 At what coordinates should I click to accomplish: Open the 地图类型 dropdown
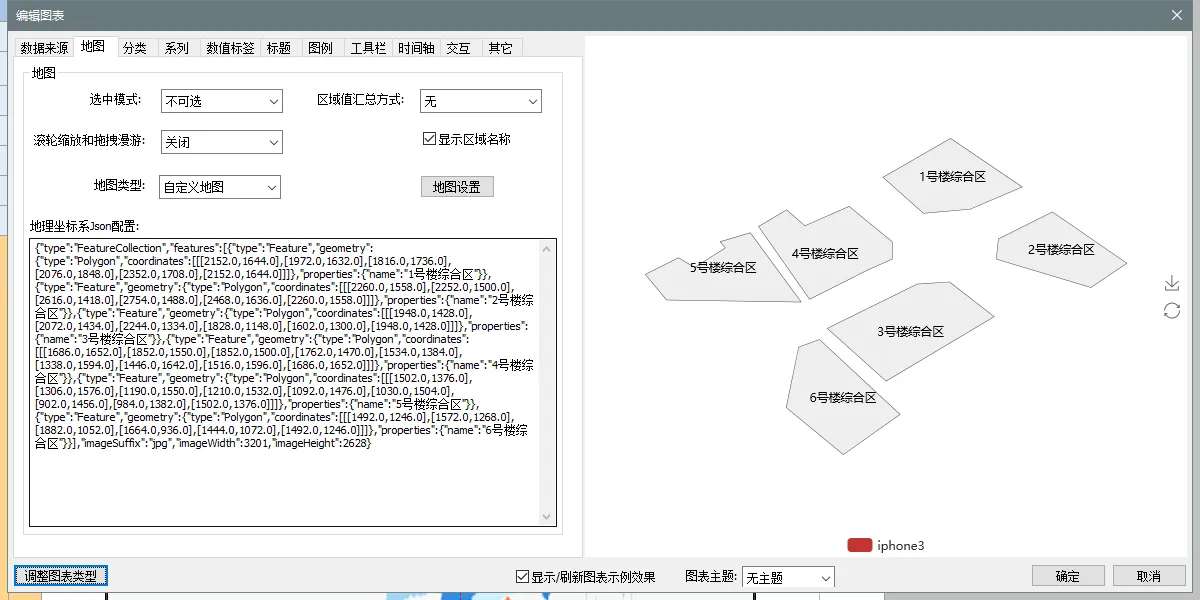(x=220, y=187)
